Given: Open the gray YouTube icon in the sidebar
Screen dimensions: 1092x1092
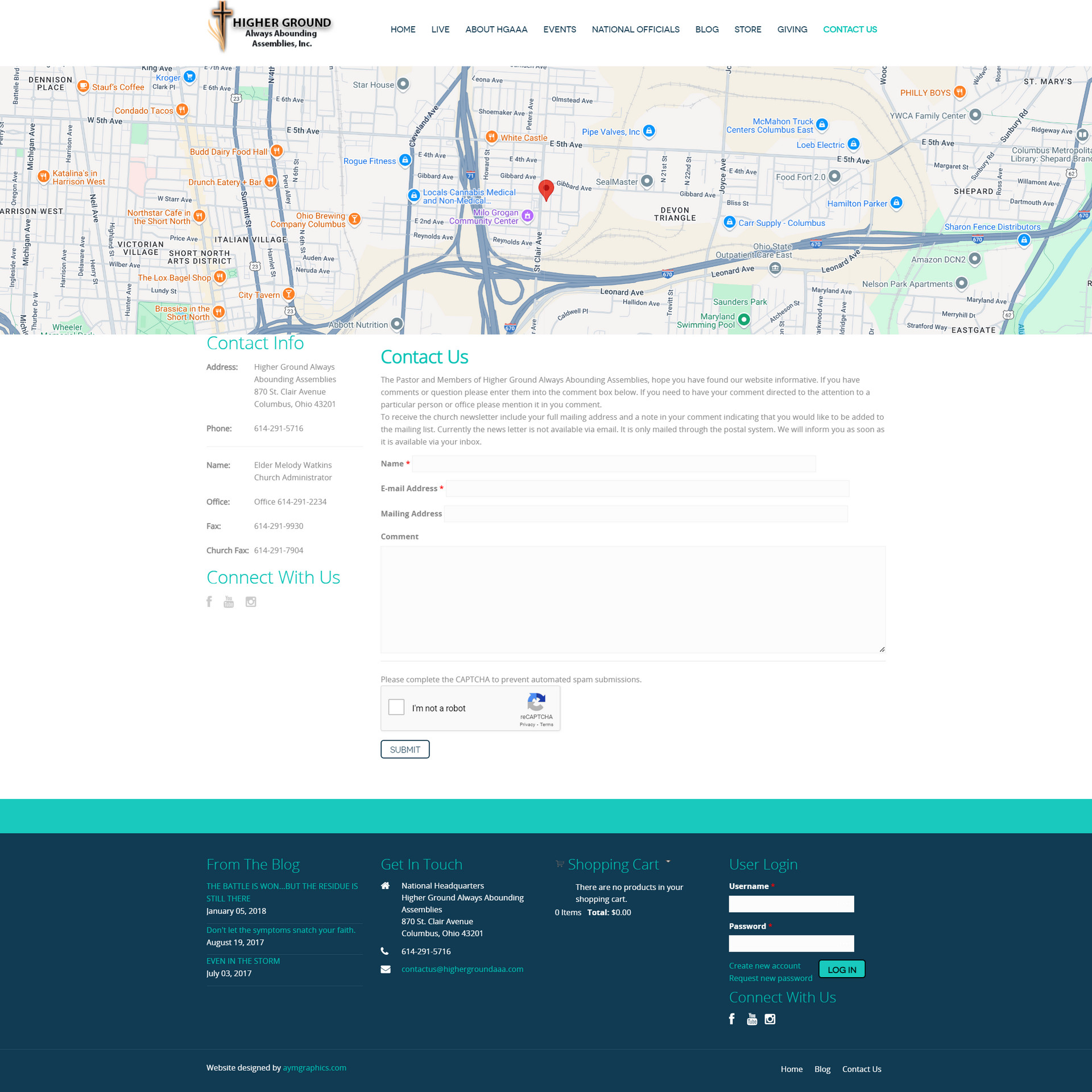Looking at the screenshot, I should (x=229, y=602).
